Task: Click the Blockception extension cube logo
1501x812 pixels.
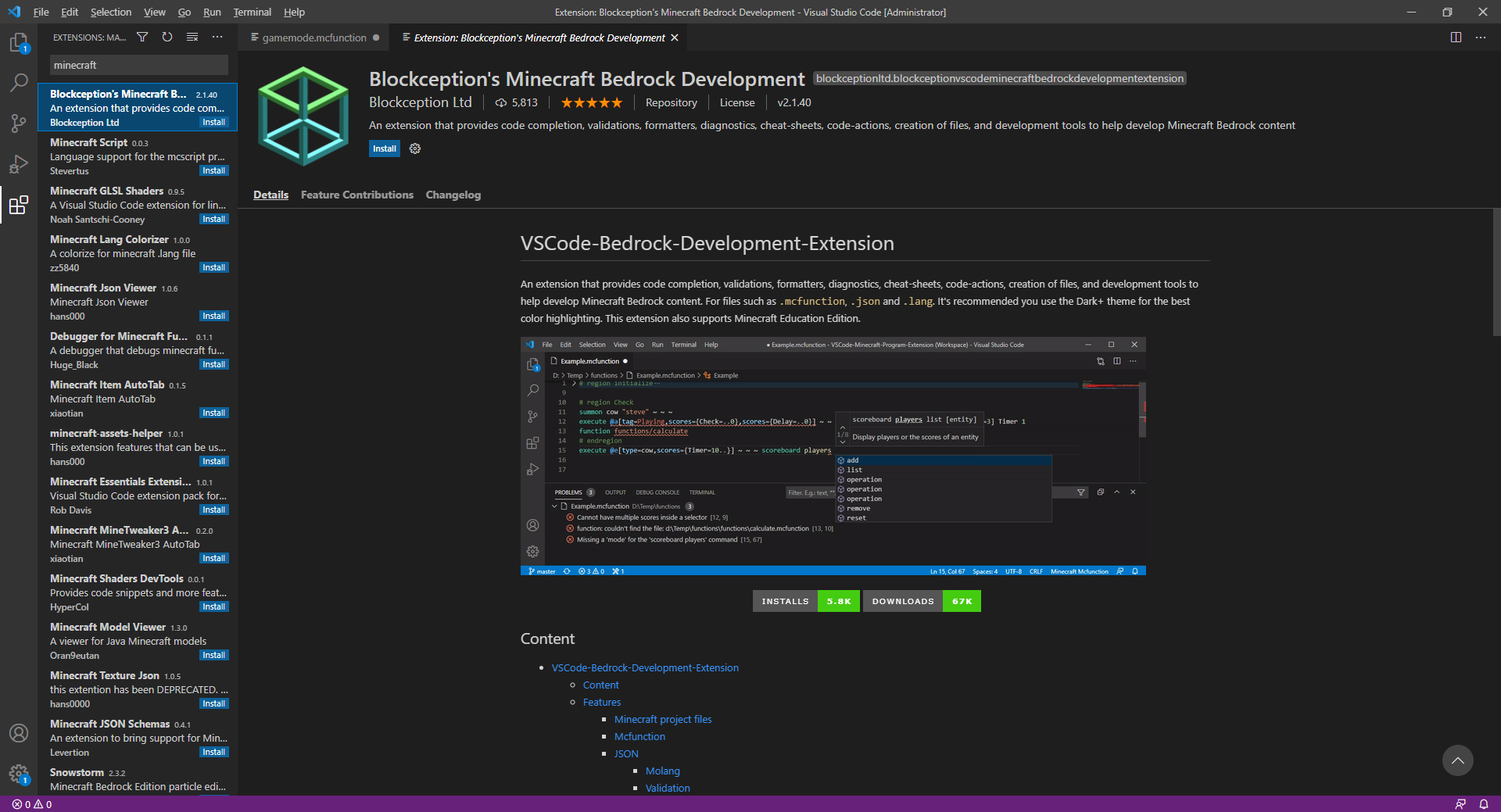Action: 304,116
